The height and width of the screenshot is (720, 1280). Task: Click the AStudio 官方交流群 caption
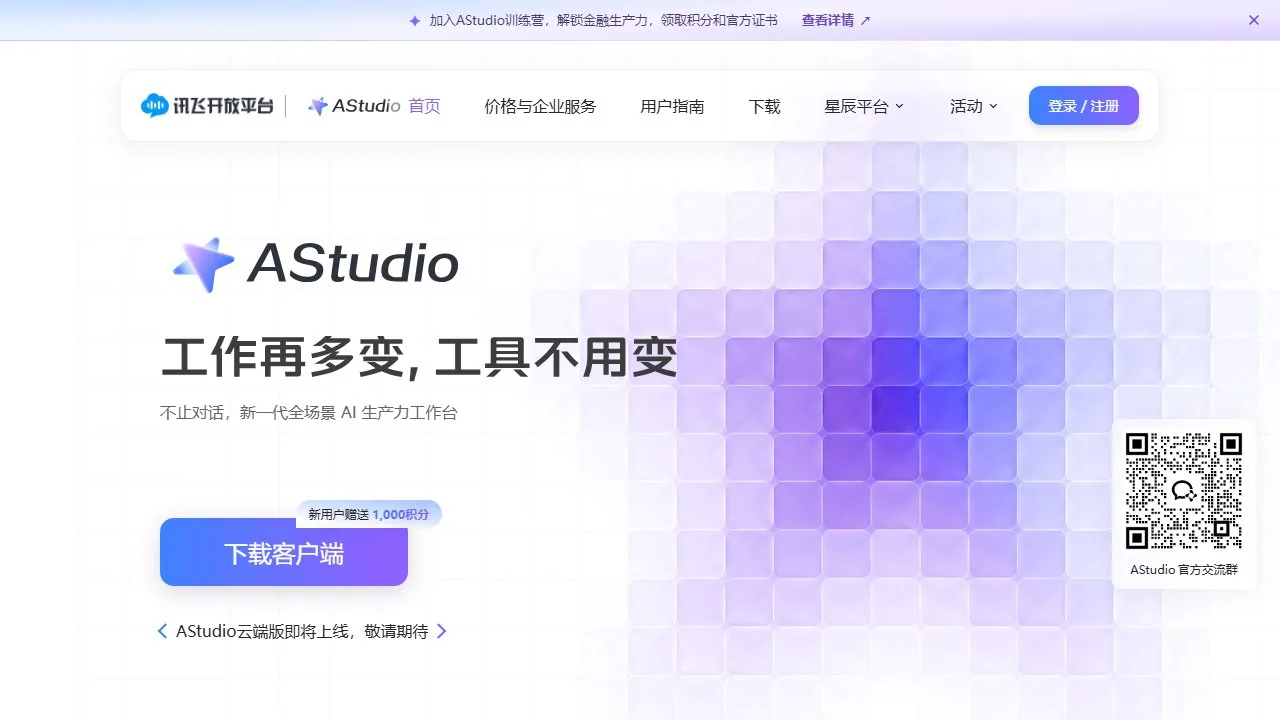[x=1184, y=570]
